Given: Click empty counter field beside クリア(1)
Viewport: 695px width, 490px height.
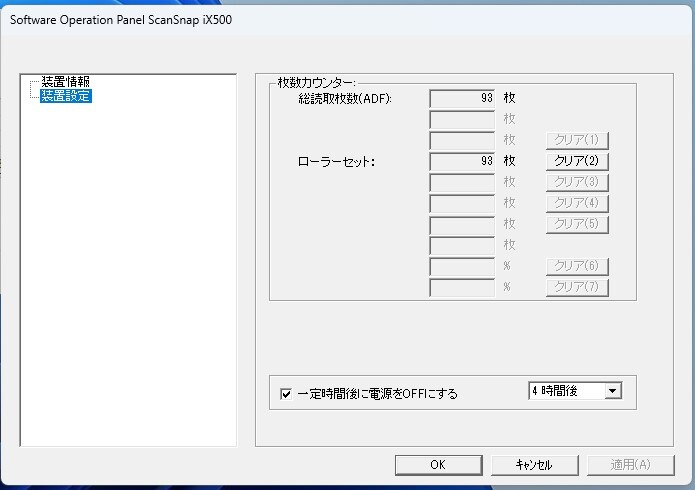Looking at the screenshot, I should [462, 140].
